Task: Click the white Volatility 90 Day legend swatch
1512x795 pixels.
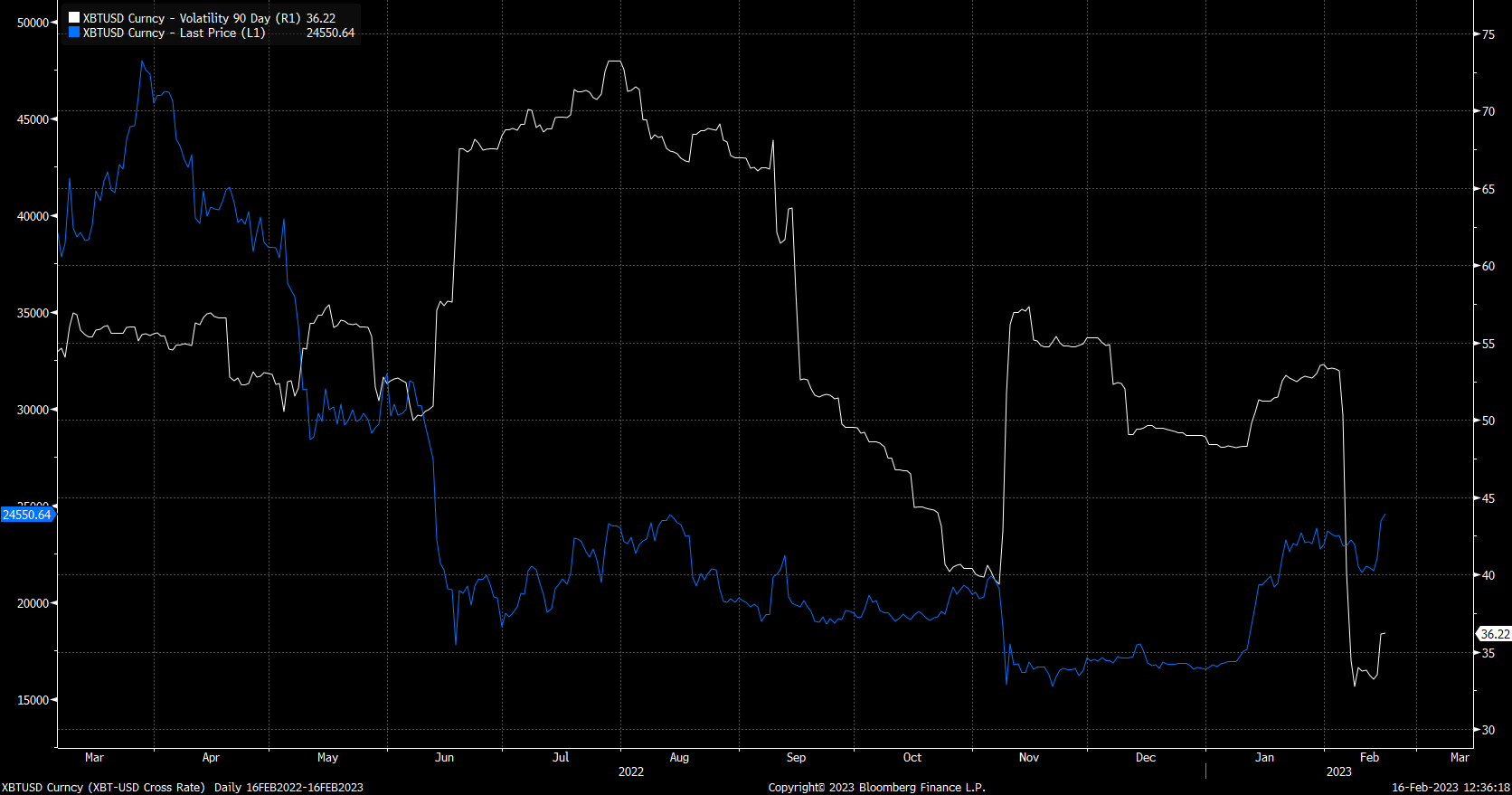Action: click(74, 18)
